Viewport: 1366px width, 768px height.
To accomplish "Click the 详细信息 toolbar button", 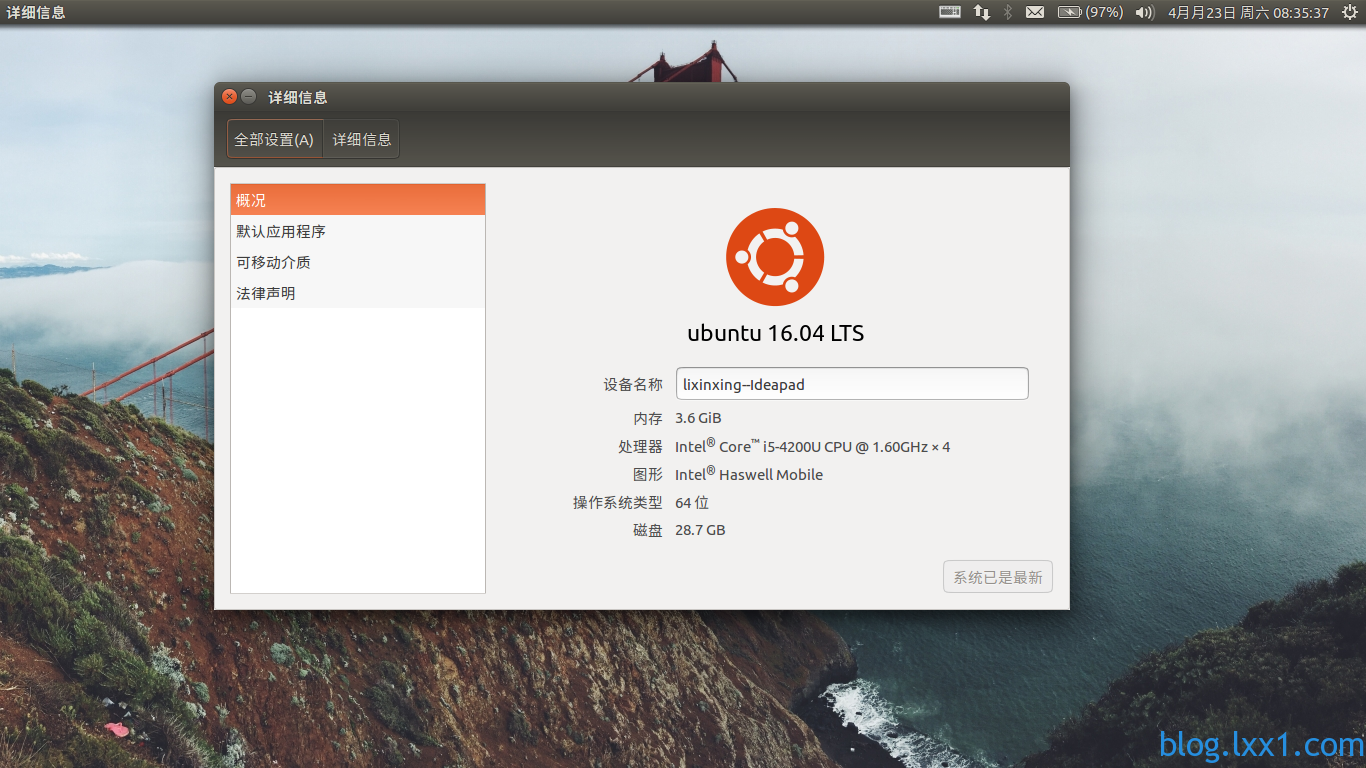I will (362, 139).
